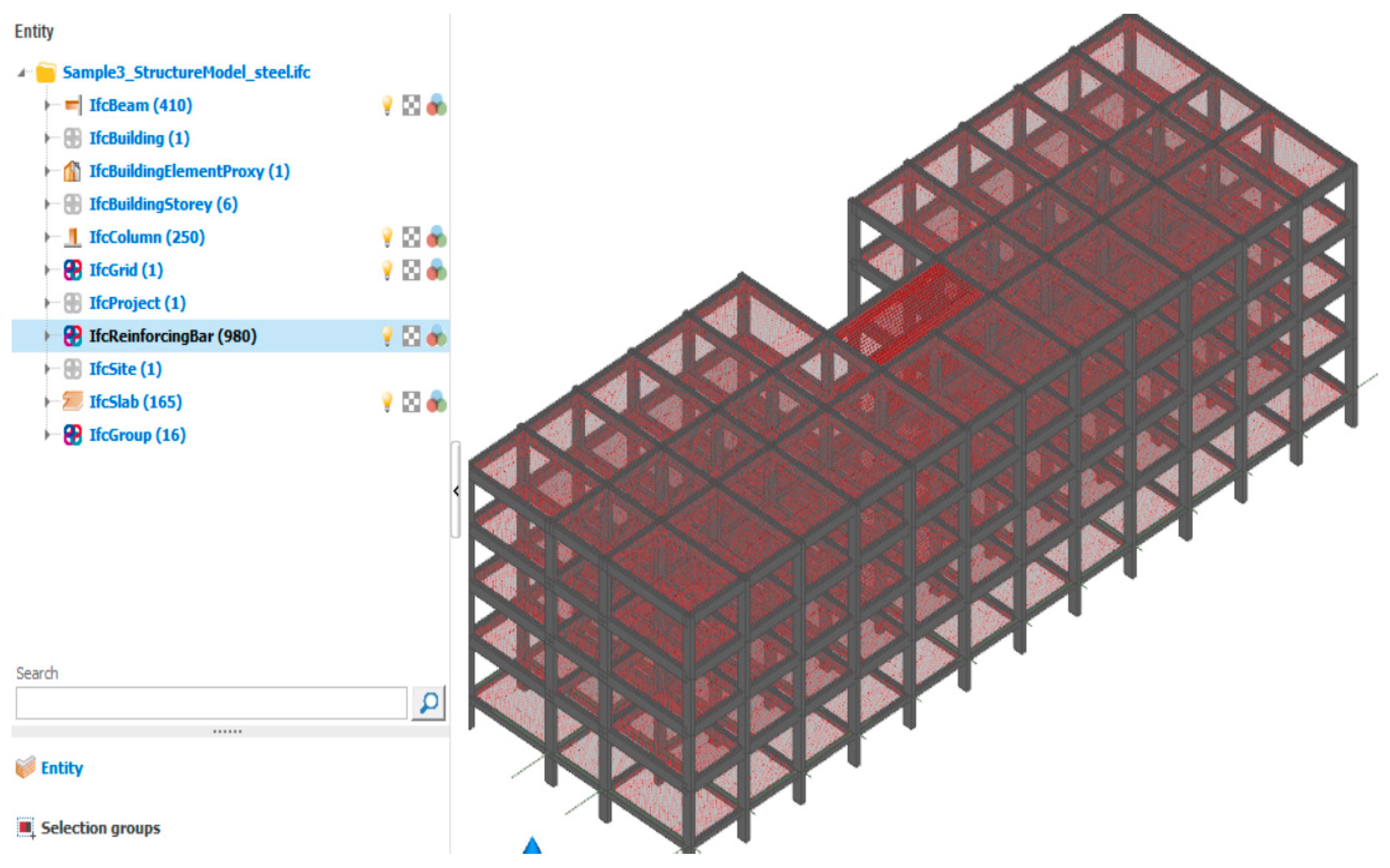
Task: Toggle IfcBeam visibility lightbulb
Action: [387, 106]
